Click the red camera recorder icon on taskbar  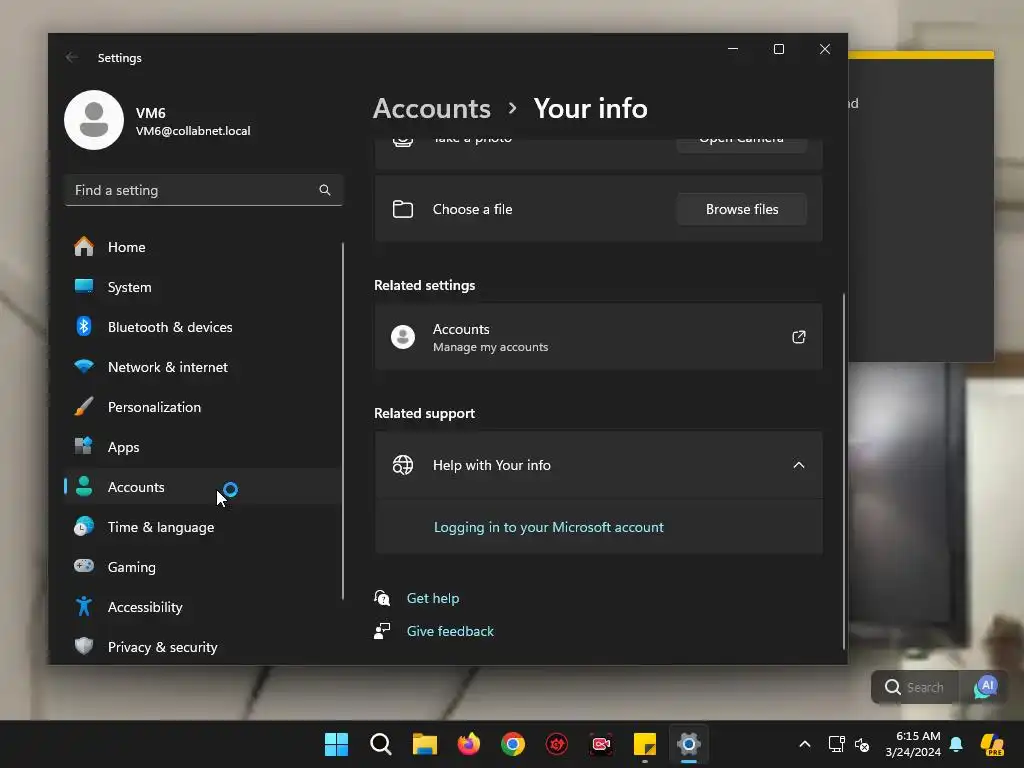click(x=601, y=744)
